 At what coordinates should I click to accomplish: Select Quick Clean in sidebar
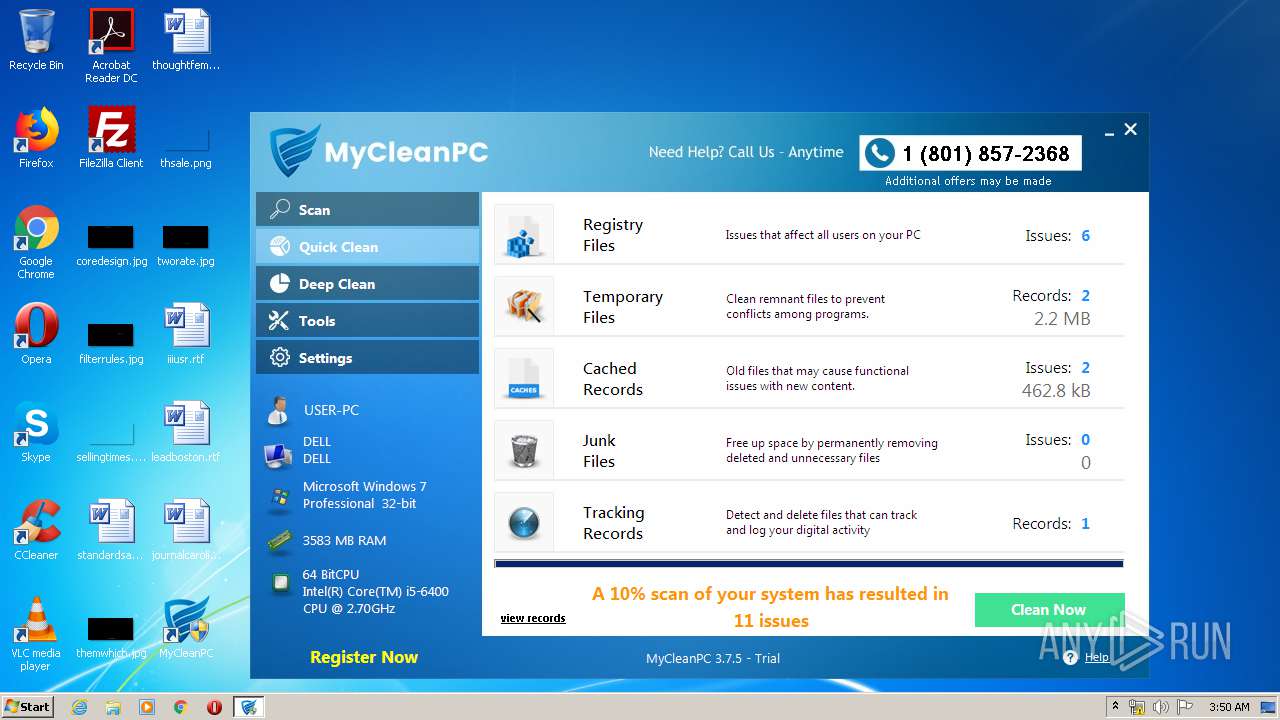click(367, 246)
